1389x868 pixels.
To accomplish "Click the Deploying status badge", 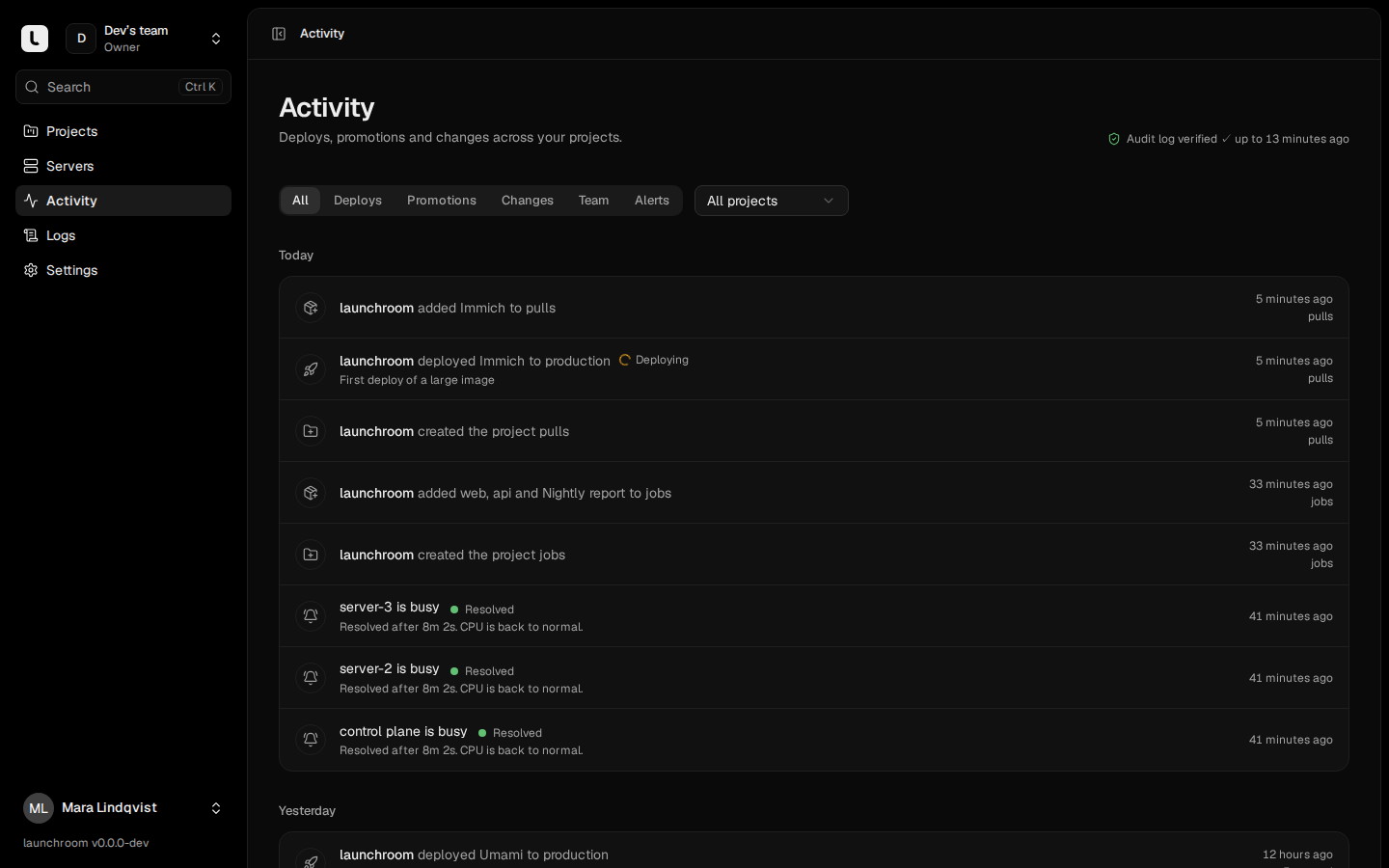I will click(x=654, y=360).
